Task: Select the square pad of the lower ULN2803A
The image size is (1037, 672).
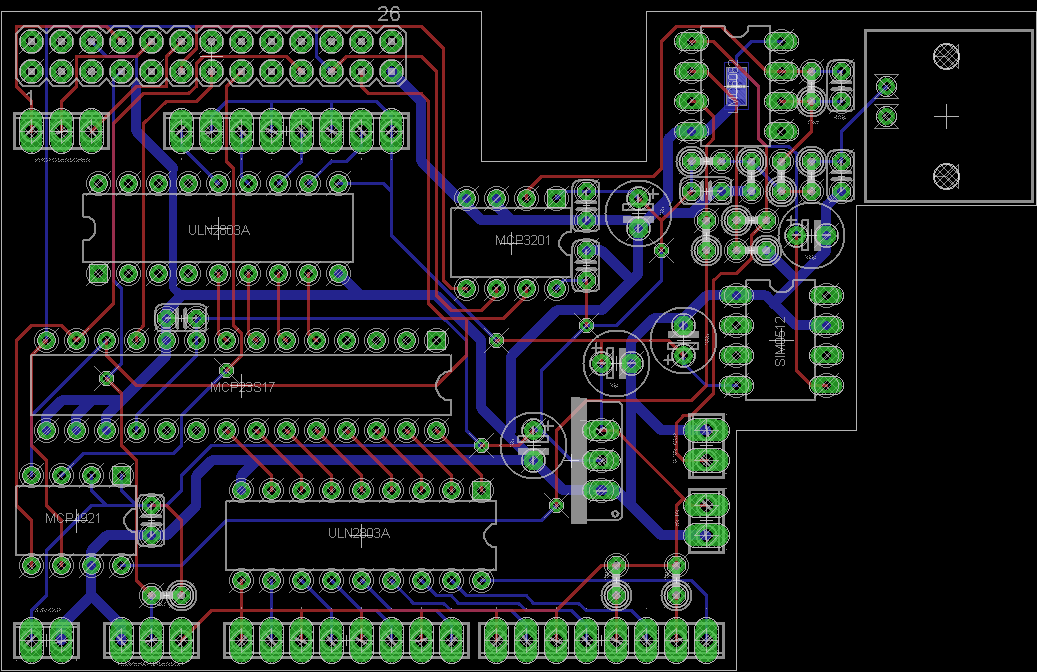Action: pos(481,490)
